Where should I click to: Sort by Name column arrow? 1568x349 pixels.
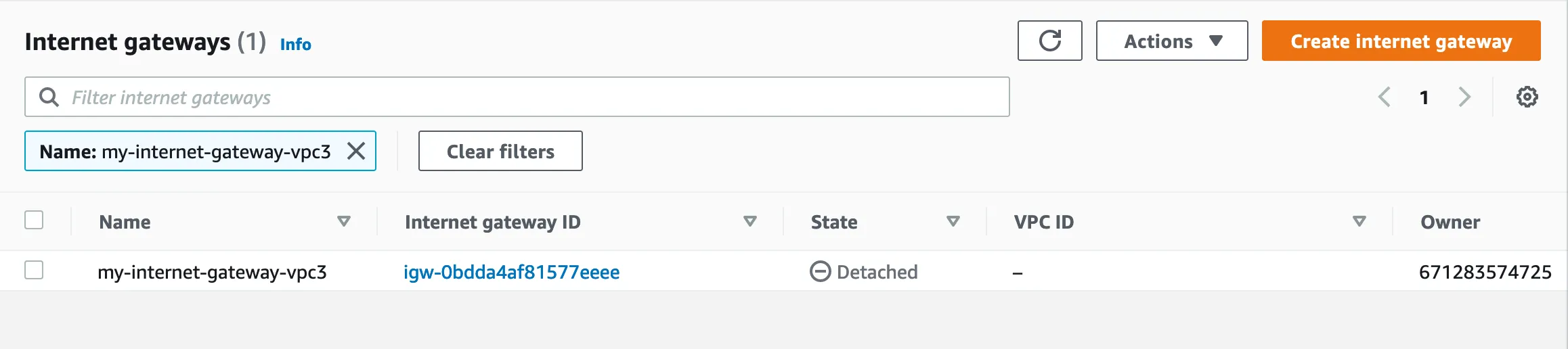(x=344, y=222)
